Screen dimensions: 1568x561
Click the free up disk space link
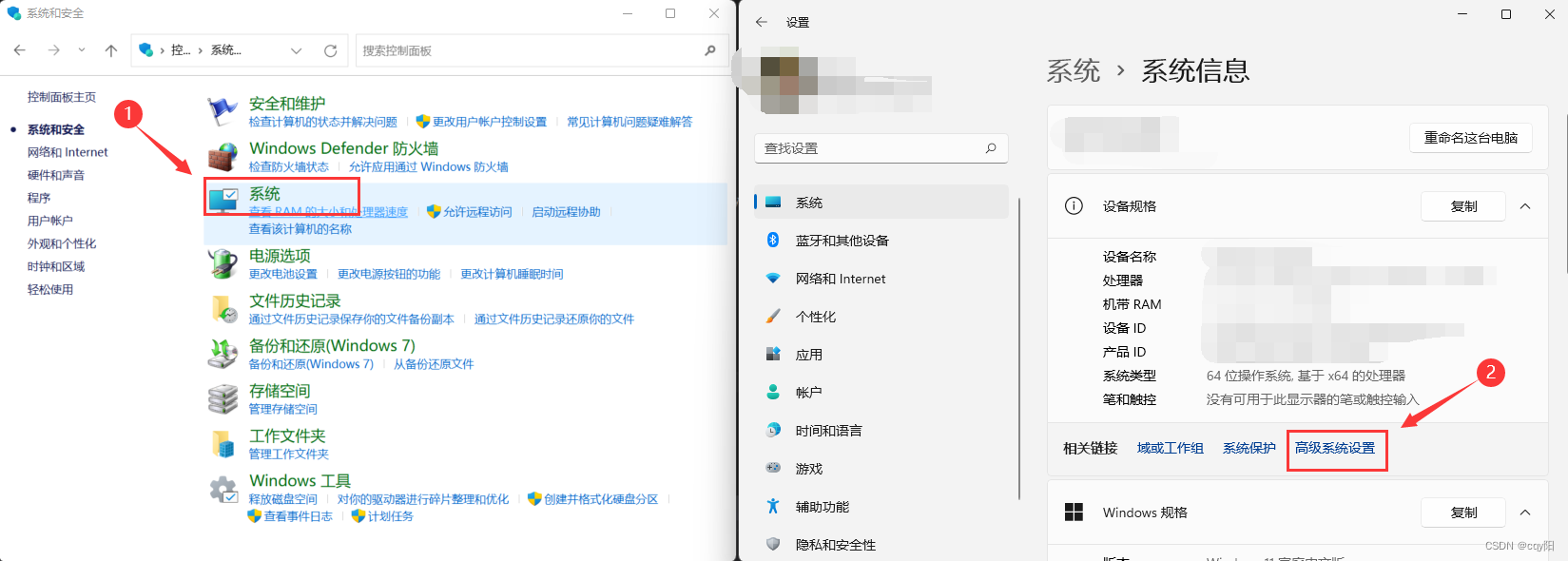click(283, 499)
